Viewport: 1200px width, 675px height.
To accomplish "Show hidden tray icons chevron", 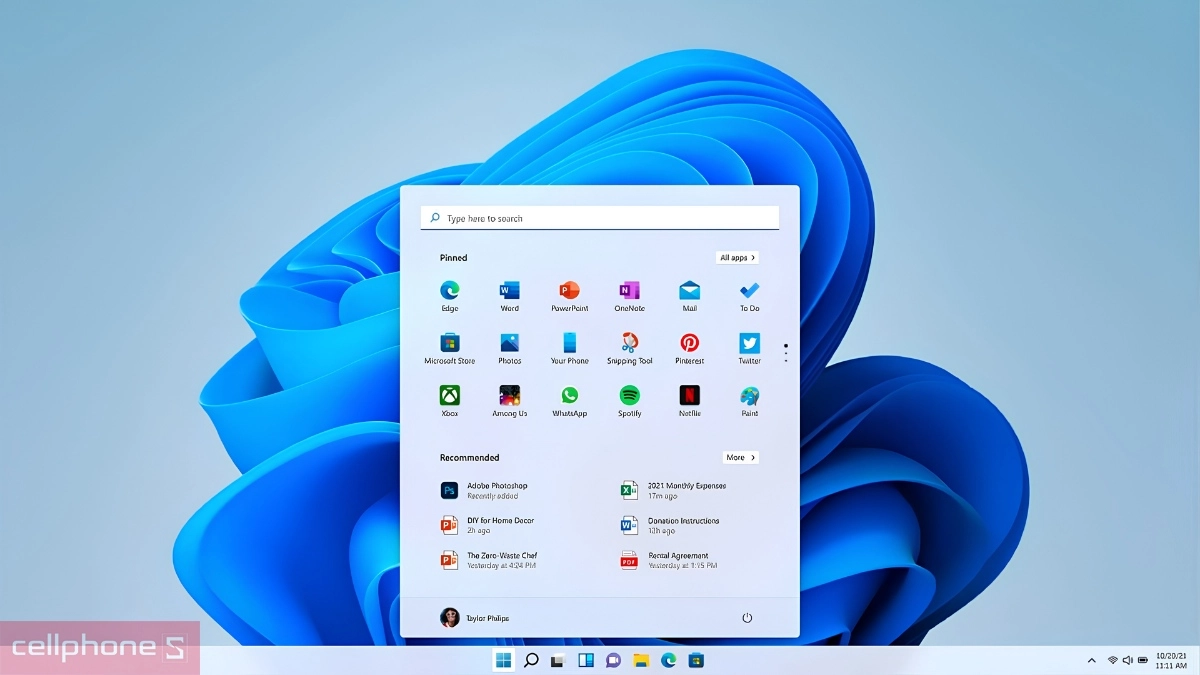I will [1092, 660].
